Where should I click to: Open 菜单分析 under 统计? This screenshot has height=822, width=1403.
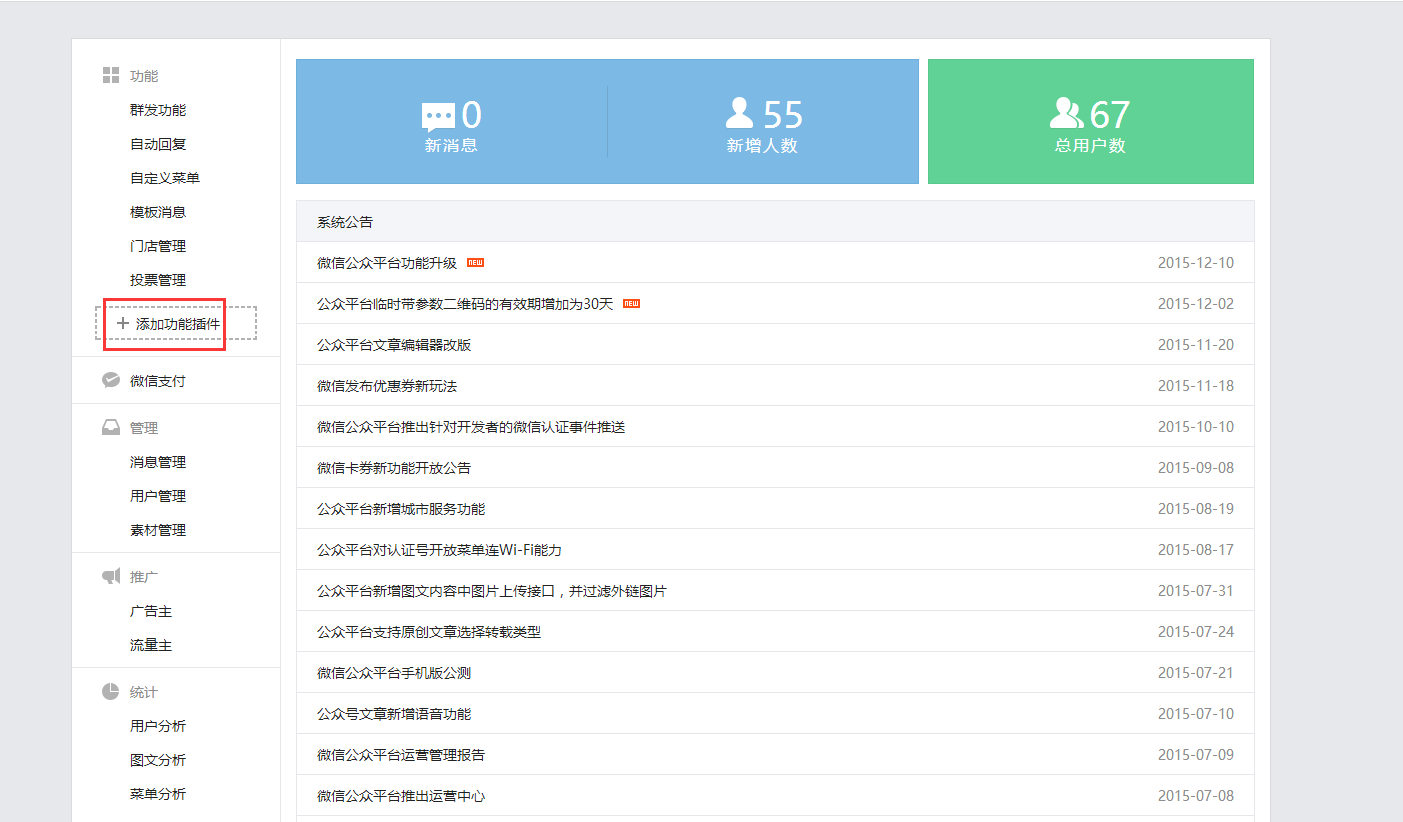pyautogui.click(x=158, y=794)
